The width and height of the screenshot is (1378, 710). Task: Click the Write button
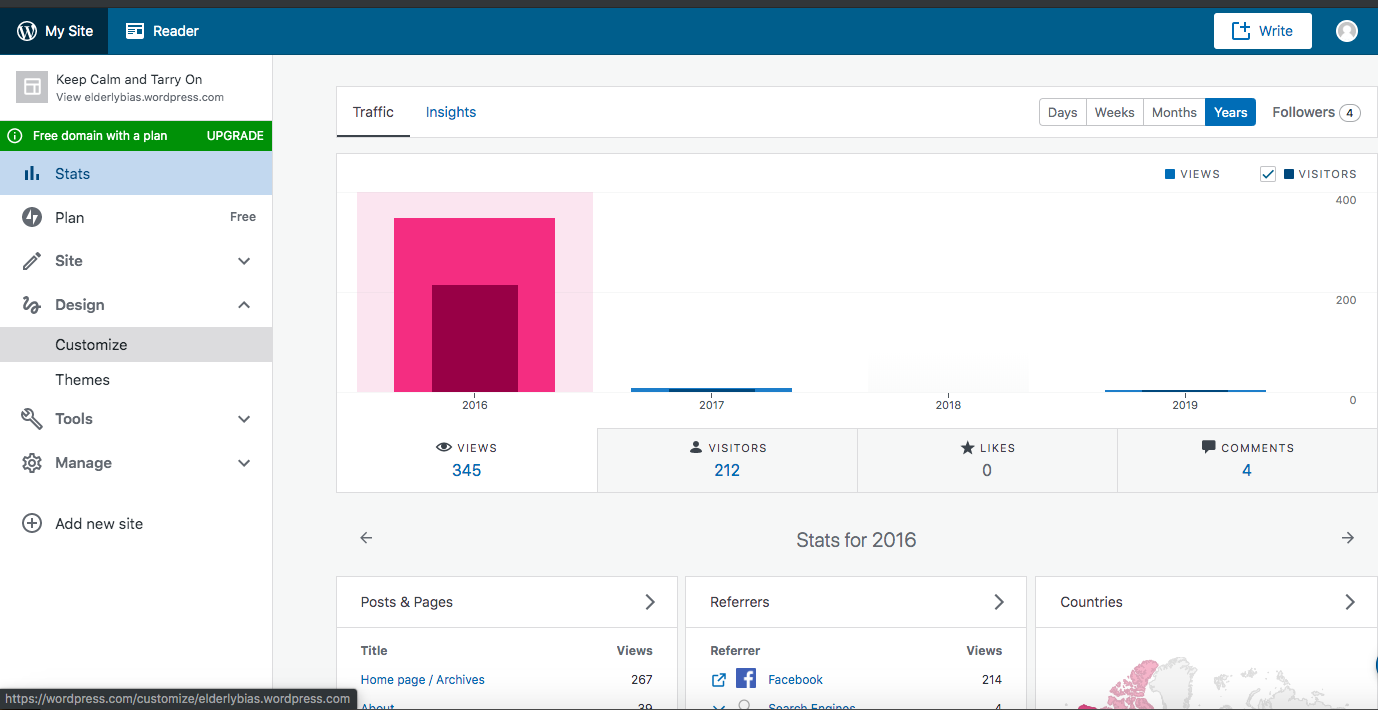[1262, 31]
